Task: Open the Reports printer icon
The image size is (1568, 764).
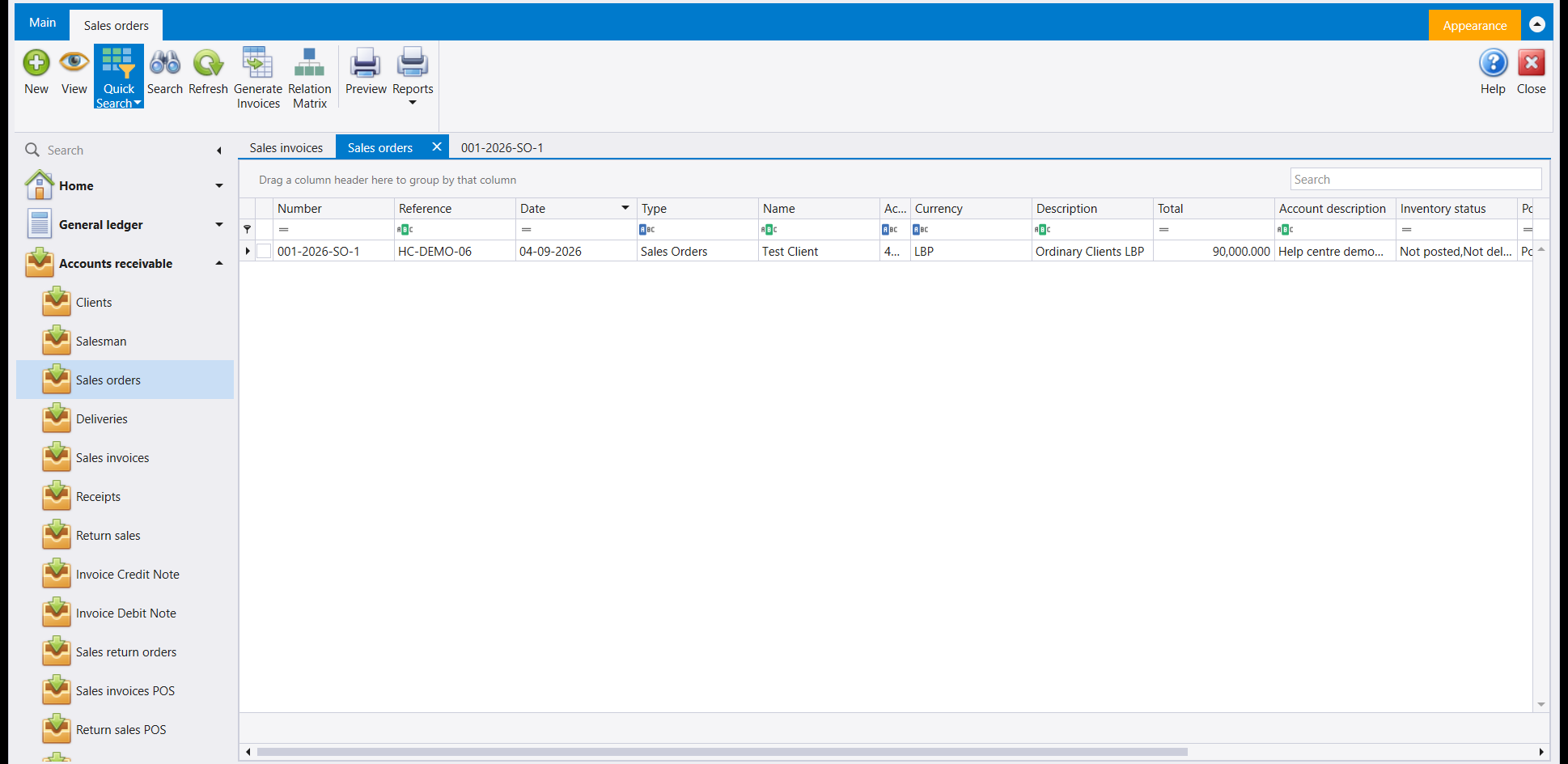Action: (x=413, y=63)
